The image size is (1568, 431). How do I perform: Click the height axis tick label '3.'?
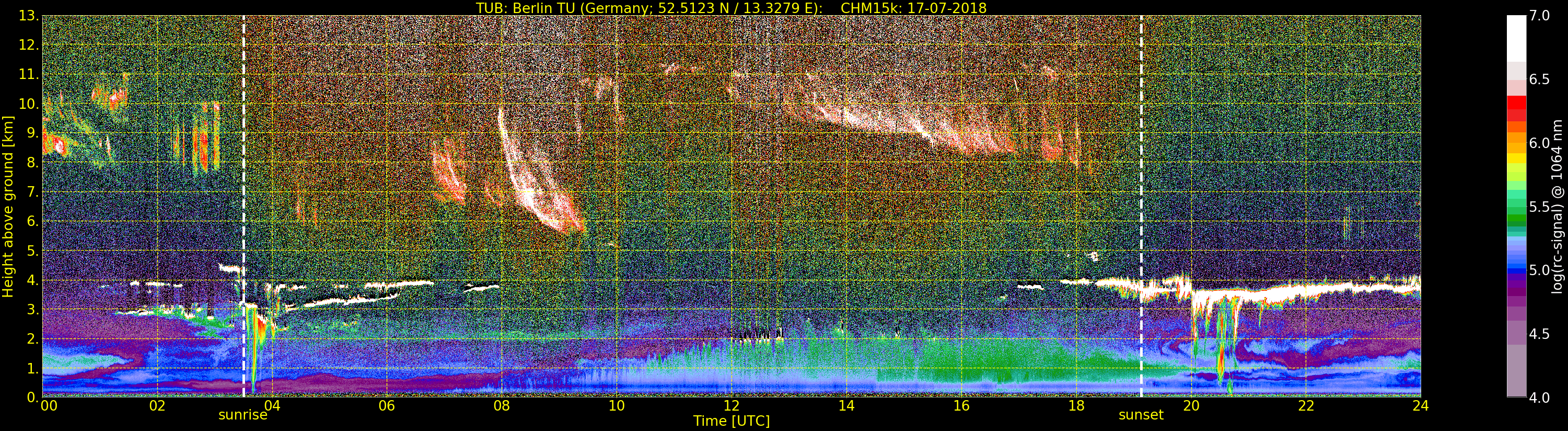pyautogui.click(x=32, y=309)
